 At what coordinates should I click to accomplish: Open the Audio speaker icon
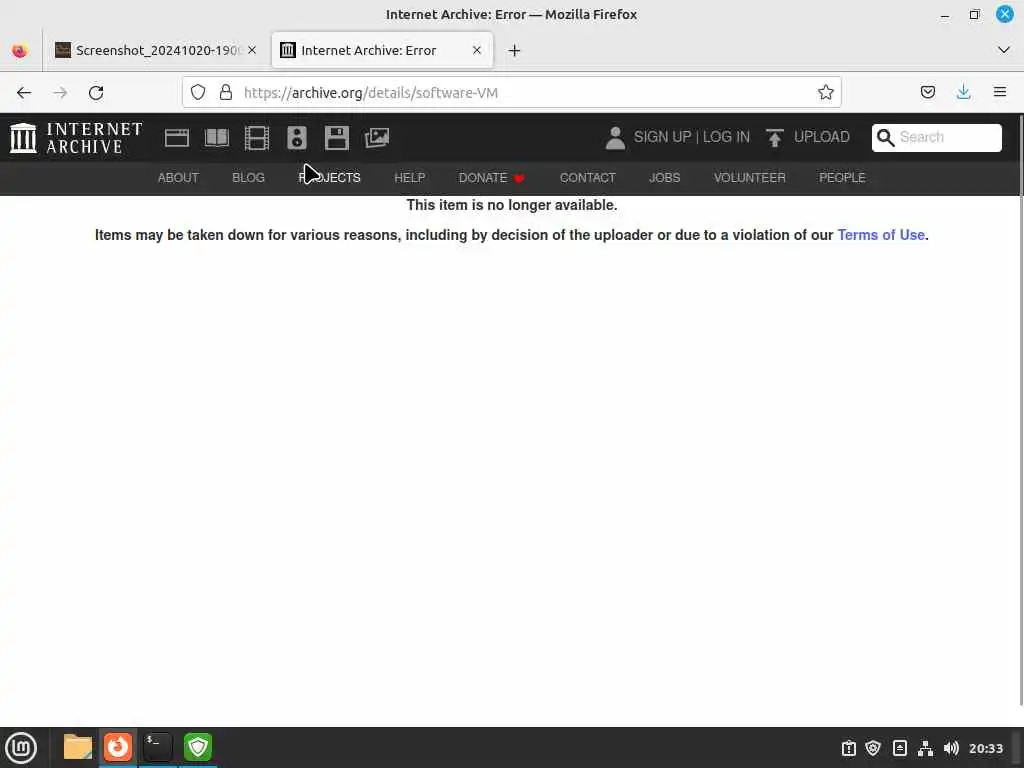point(296,138)
